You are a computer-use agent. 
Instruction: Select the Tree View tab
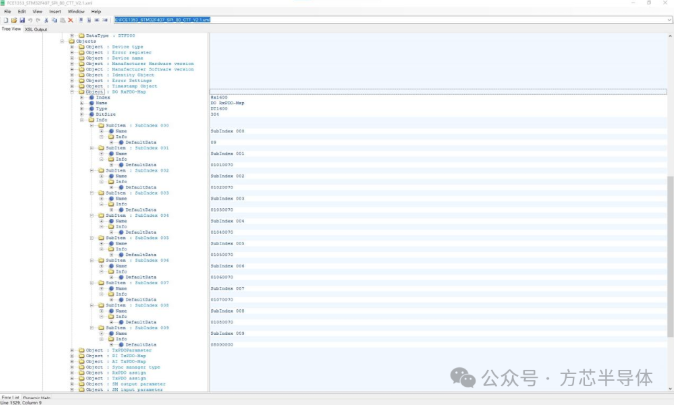click(x=11, y=29)
